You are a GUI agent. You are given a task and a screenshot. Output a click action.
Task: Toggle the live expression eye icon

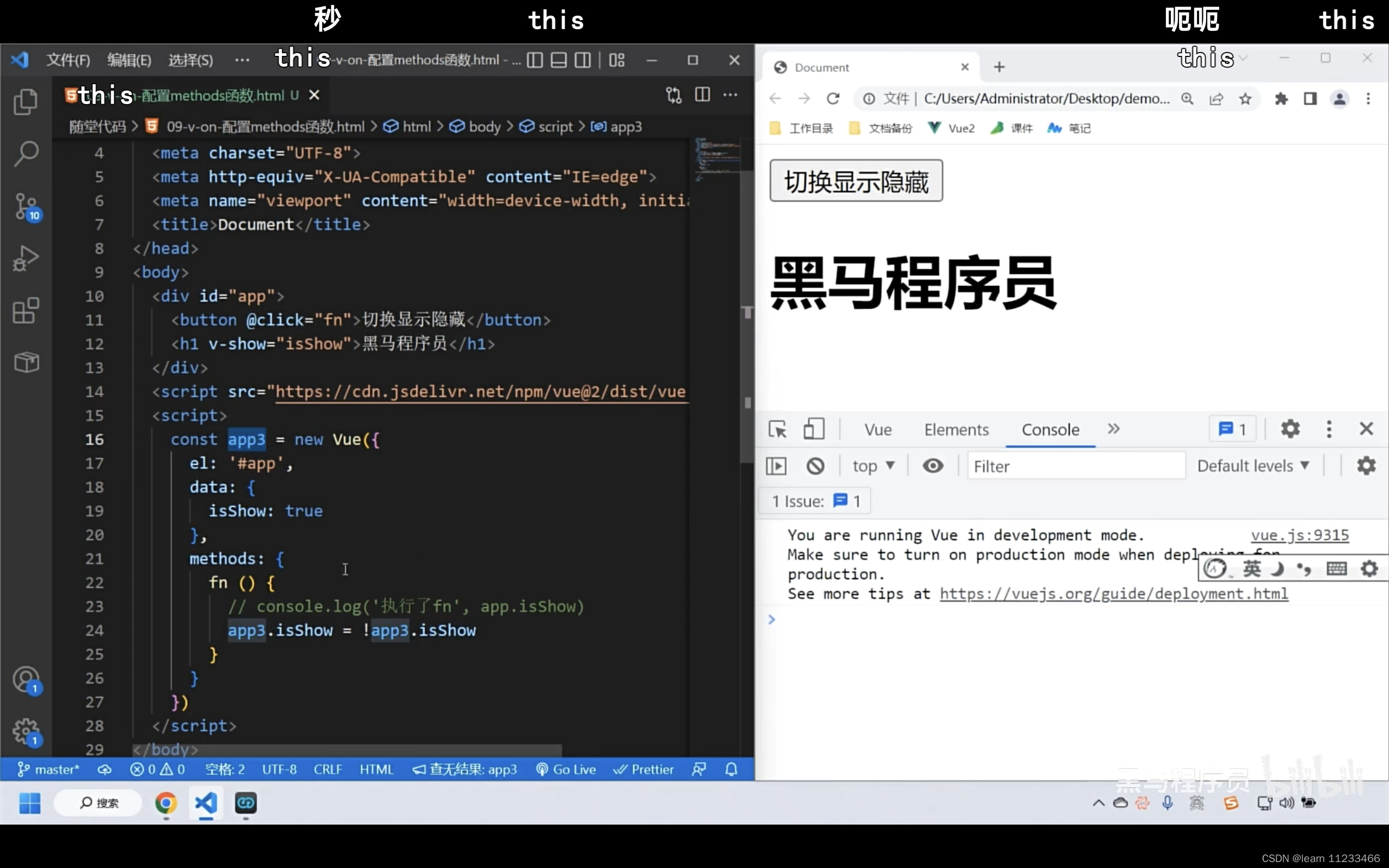(933, 465)
